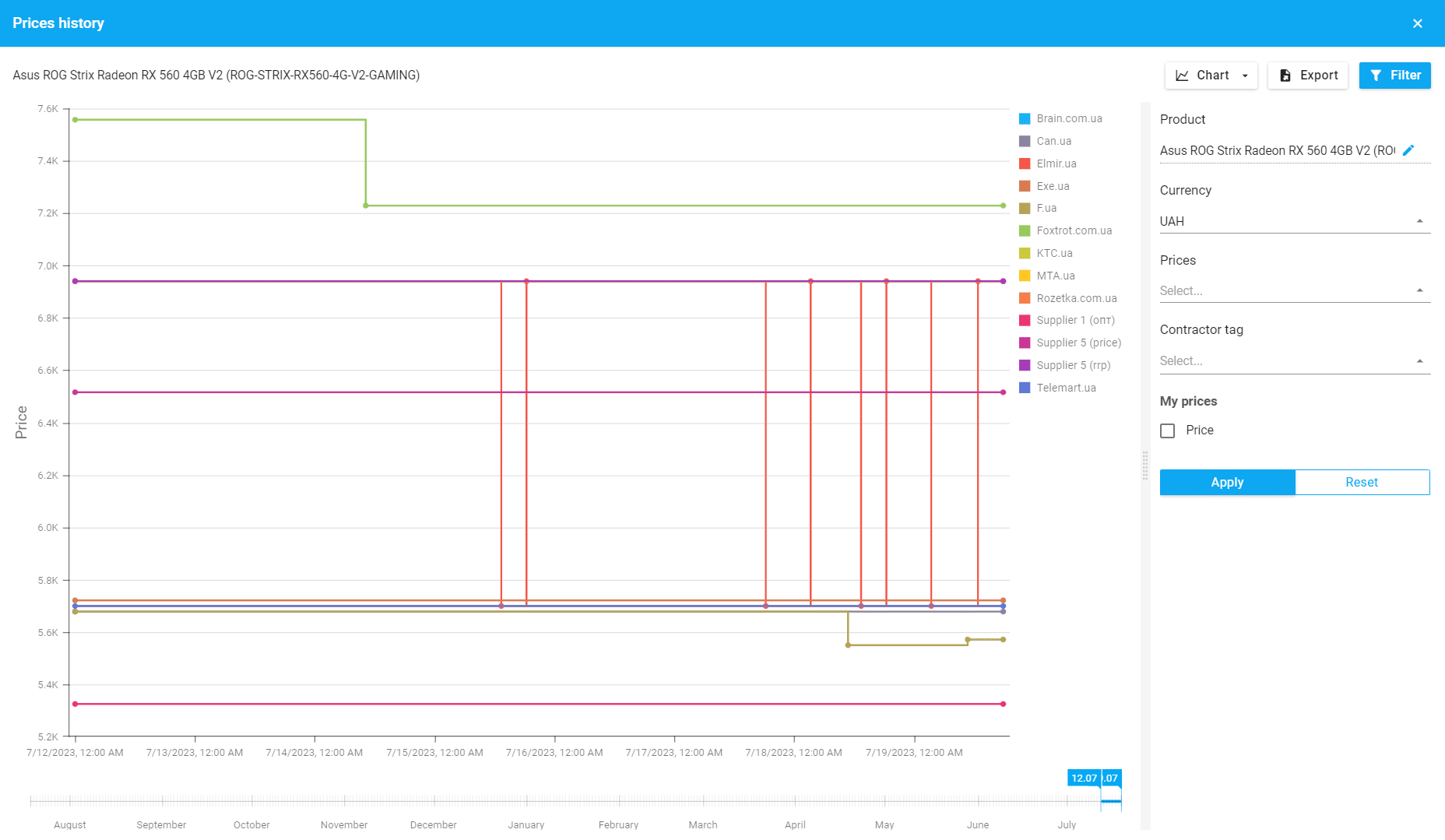Expand the Prices select dropdown
Image resolution: width=1445 pixels, height=840 pixels.
point(1294,291)
